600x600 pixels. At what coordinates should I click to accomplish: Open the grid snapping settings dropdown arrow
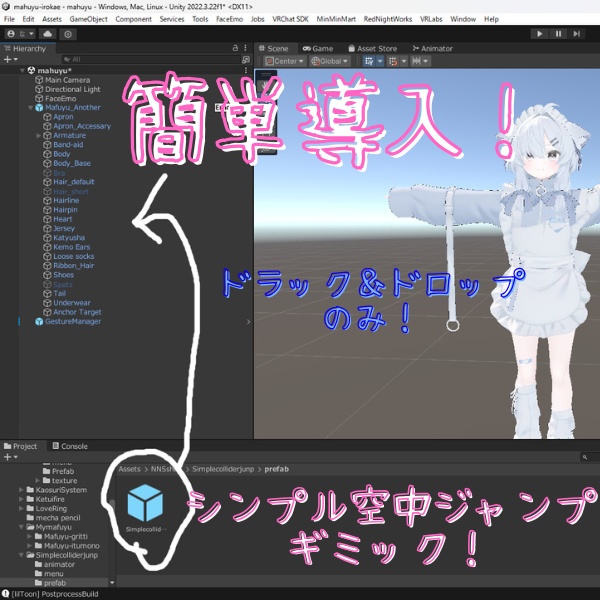[380, 61]
